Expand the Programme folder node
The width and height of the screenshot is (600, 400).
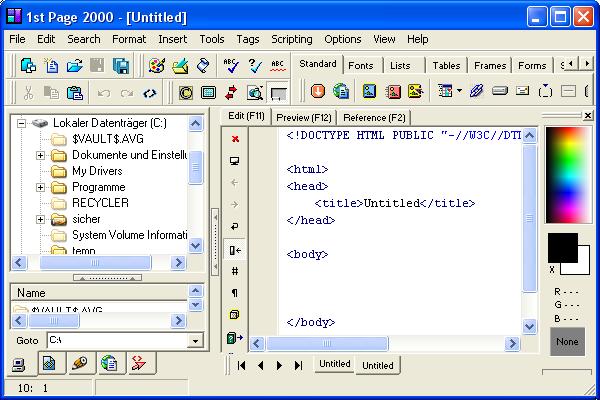point(40,187)
